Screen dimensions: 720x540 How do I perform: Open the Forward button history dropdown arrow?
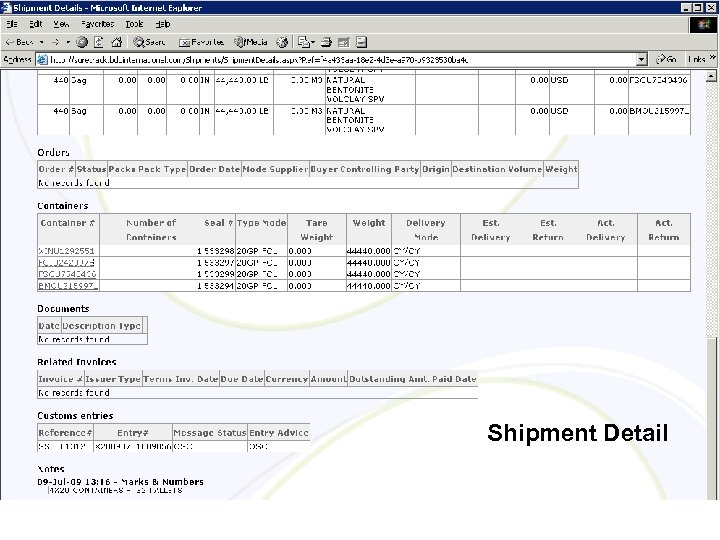pyautogui.click(x=68, y=42)
